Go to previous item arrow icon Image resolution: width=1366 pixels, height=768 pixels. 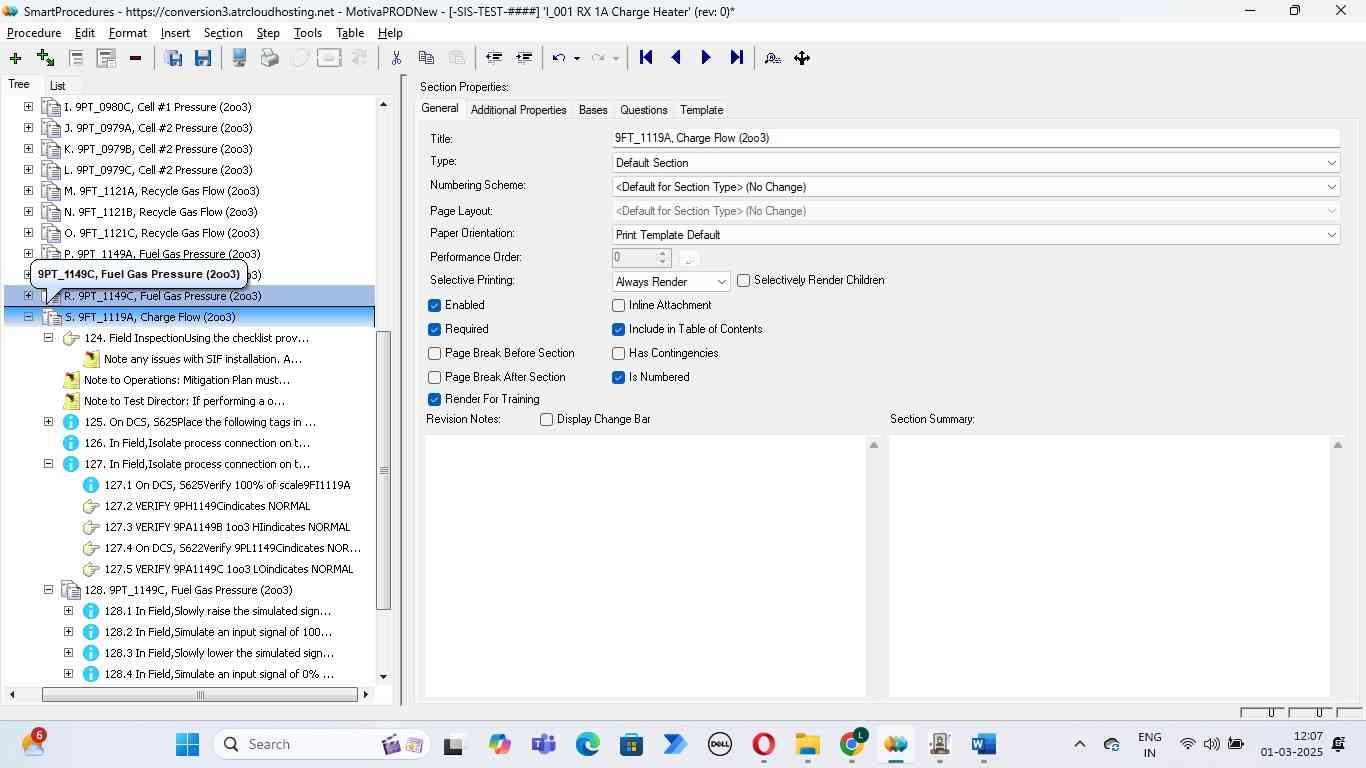tap(676, 58)
